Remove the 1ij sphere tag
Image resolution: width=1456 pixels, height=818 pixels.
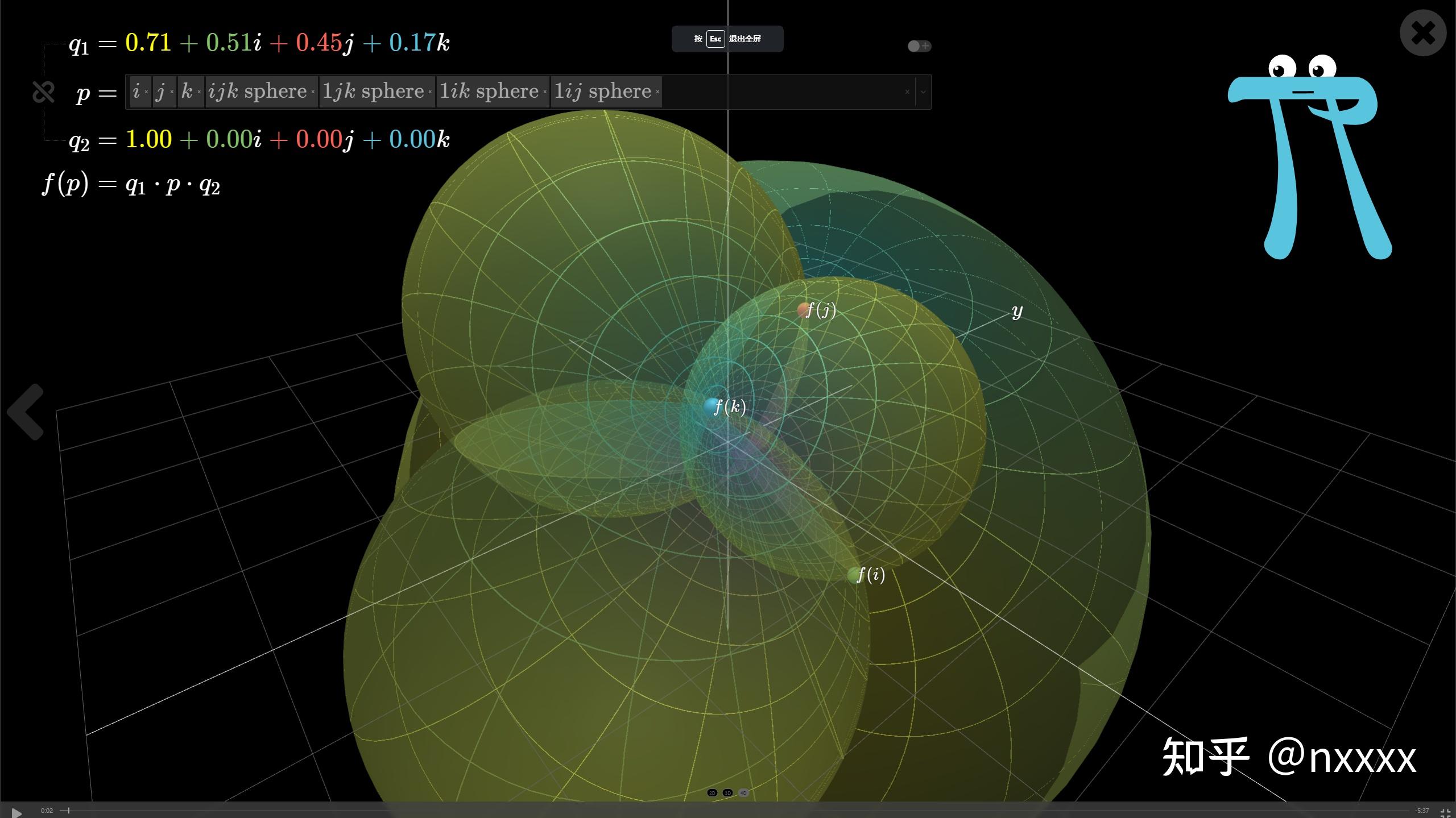pos(657,92)
